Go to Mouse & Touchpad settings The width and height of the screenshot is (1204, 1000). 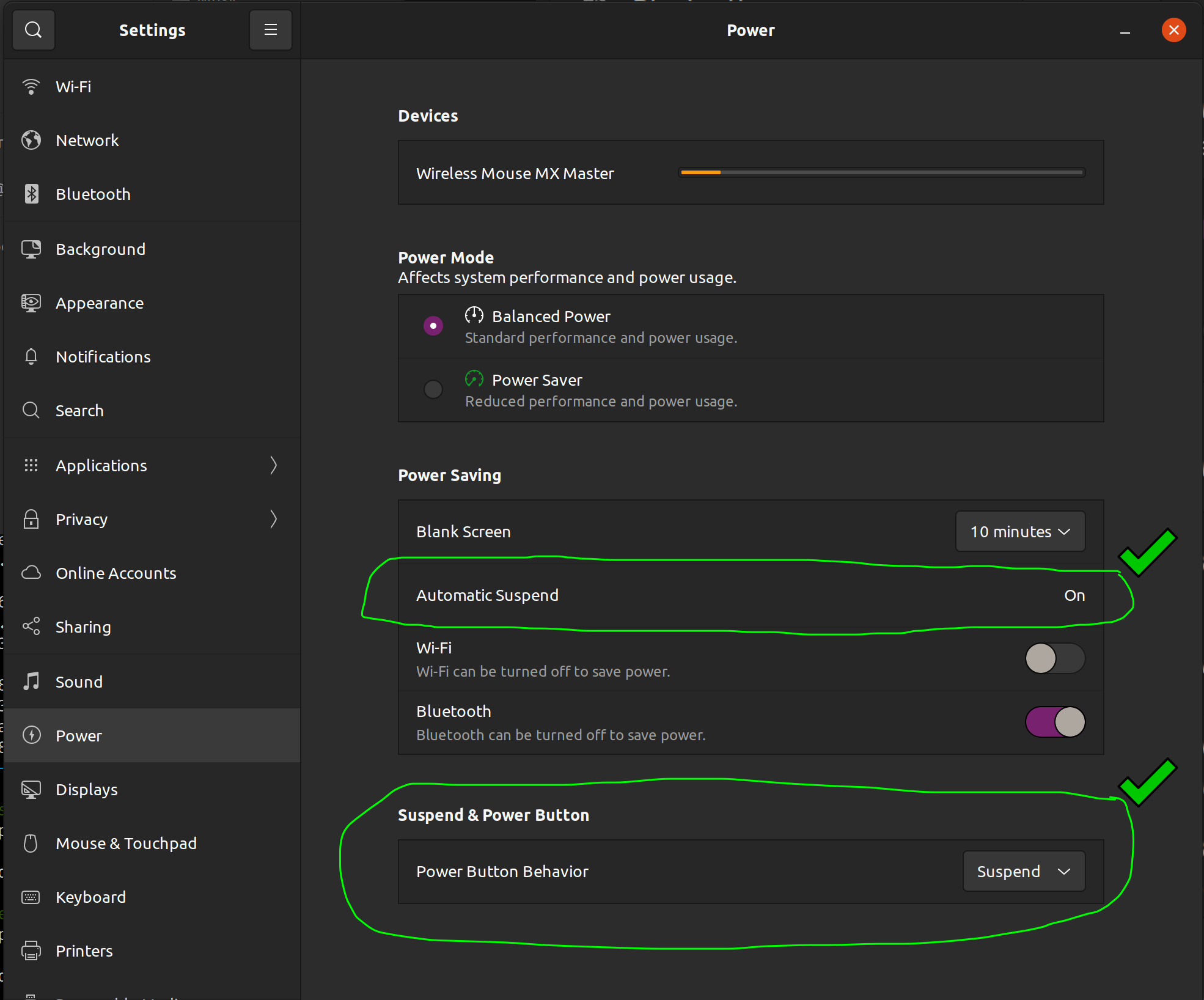click(x=126, y=843)
